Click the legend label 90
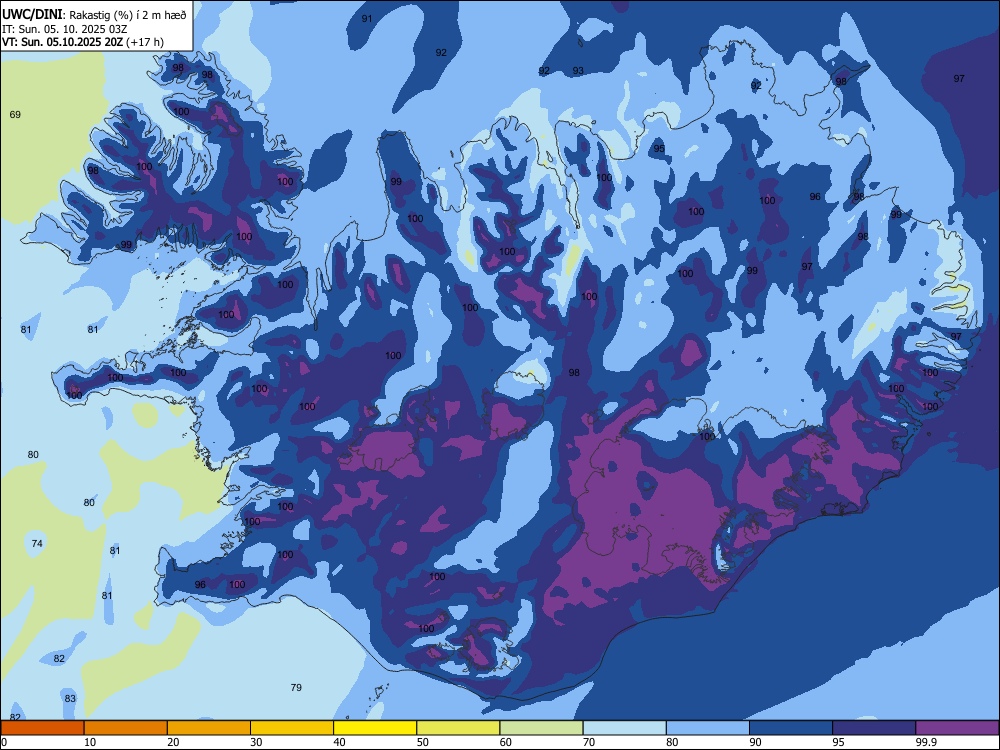This screenshot has height=750, width=1000. coord(755,742)
